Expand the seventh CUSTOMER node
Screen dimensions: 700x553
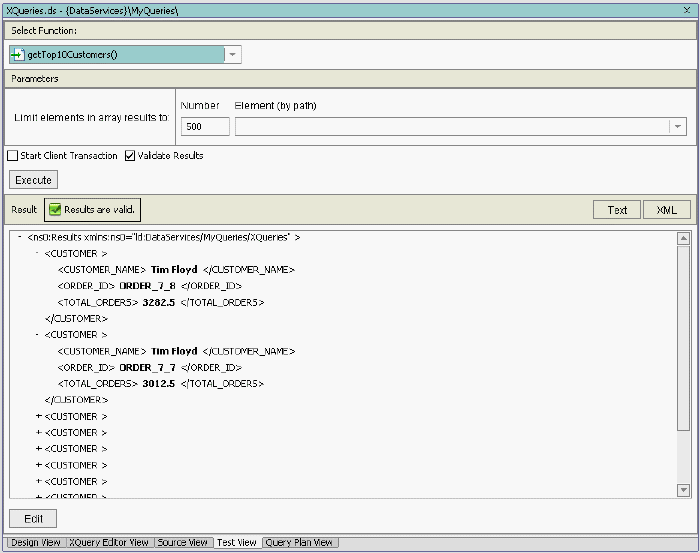pos(39,481)
